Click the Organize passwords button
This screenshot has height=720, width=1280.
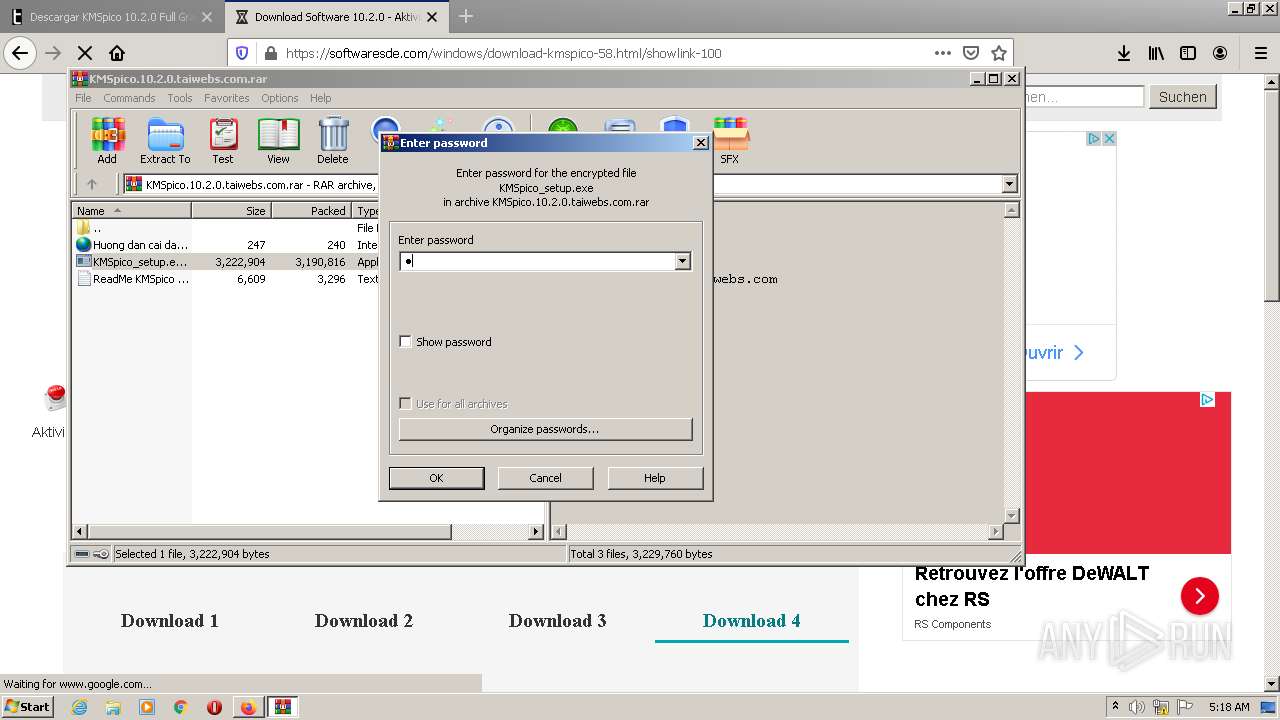pyautogui.click(x=545, y=429)
